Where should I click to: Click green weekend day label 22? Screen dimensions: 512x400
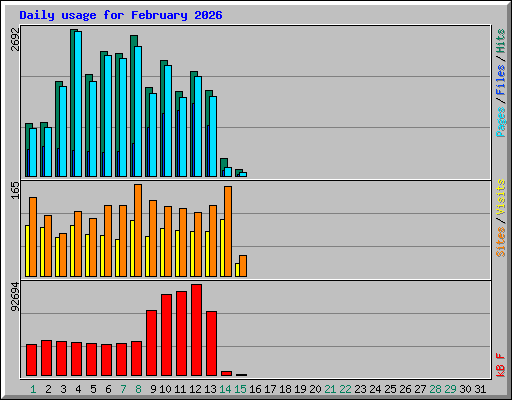tap(345, 389)
